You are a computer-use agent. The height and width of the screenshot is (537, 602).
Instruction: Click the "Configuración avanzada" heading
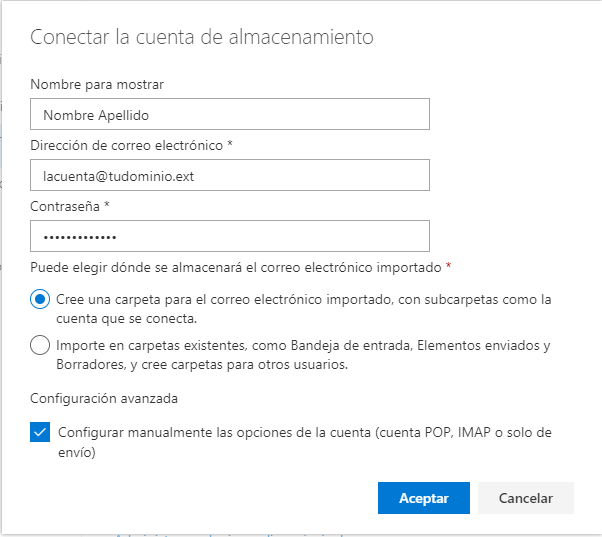click(x=105, y=398)
